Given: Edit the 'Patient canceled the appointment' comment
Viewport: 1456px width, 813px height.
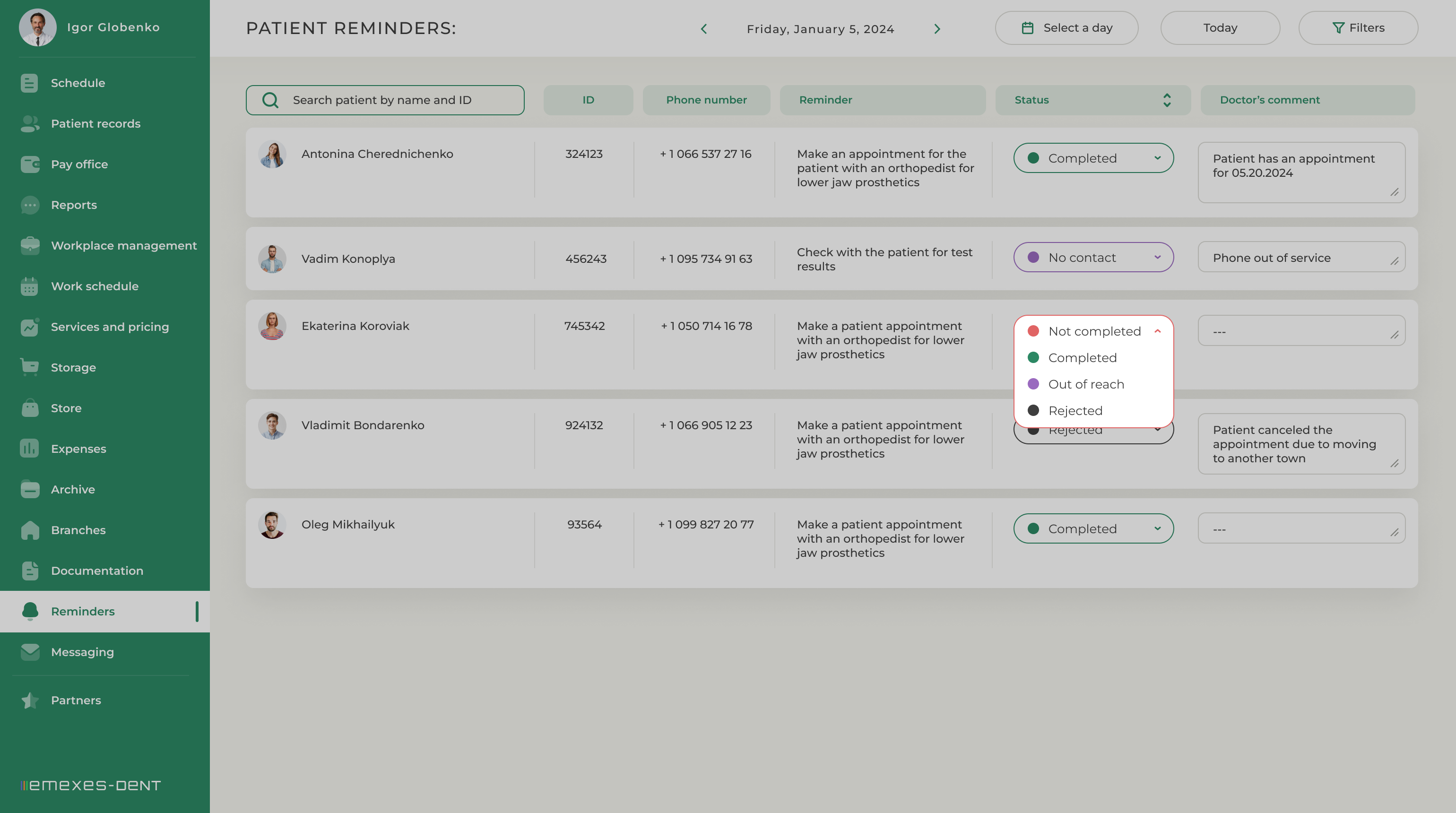Looking at the screenshot, I should point(1301,443).
